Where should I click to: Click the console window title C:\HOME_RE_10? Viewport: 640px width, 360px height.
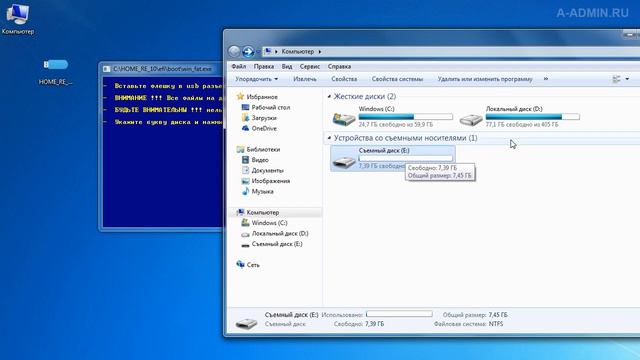[162, 69]
